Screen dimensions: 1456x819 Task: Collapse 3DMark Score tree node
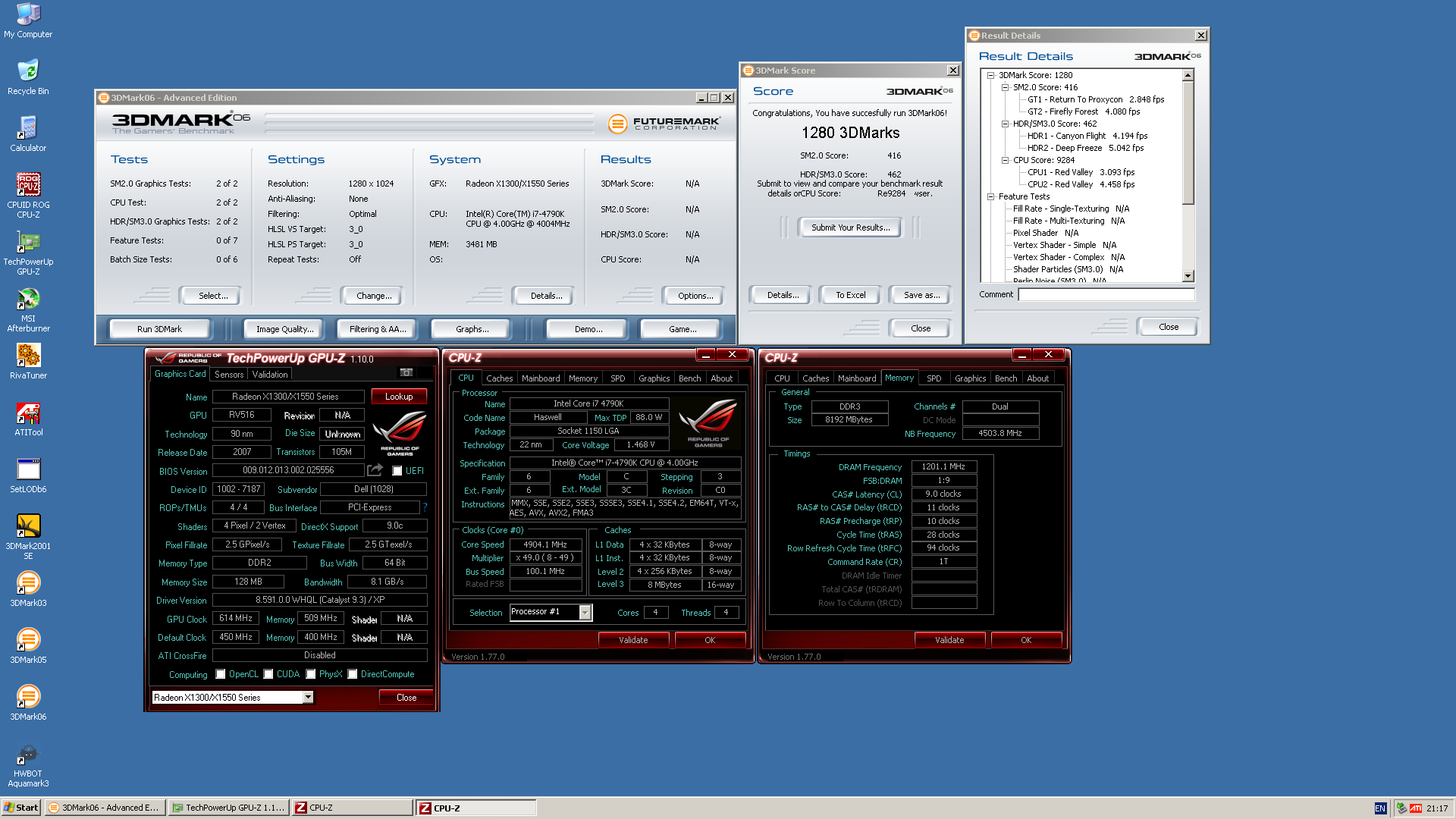coord(990,75)
